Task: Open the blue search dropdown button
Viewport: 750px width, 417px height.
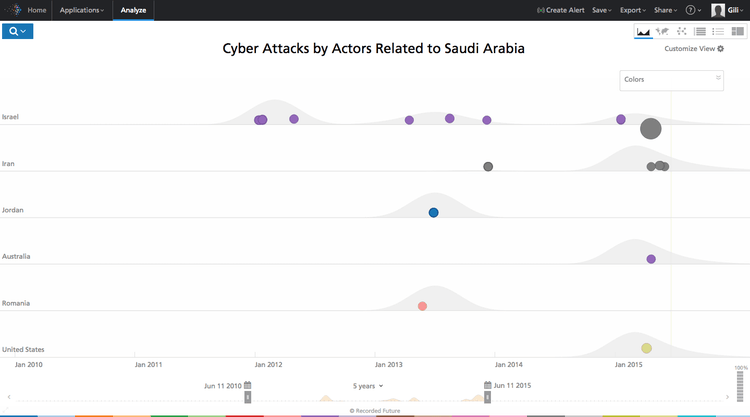Action: (18, 32)
